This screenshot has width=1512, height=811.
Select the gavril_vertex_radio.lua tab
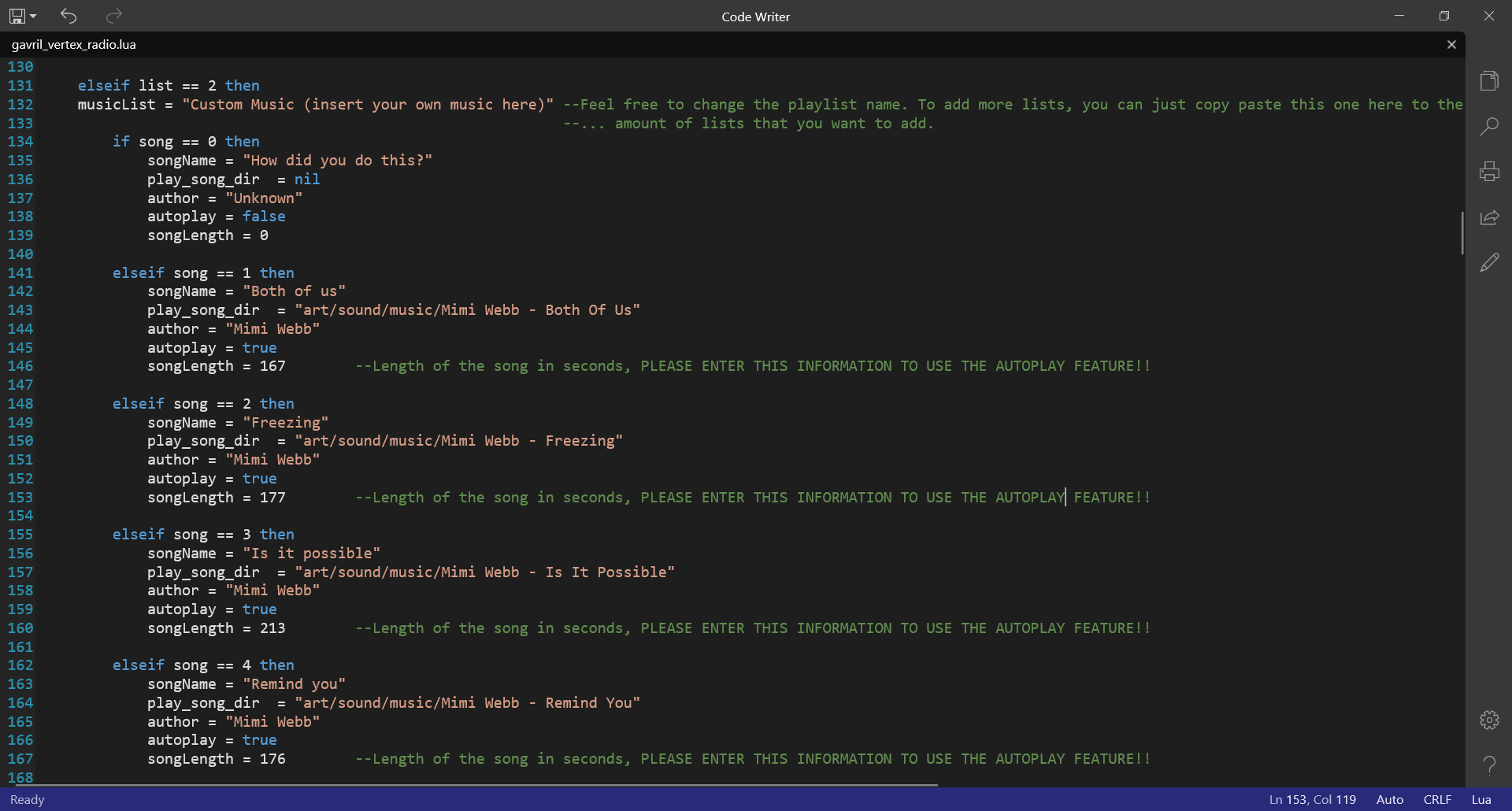coord(74,45)
